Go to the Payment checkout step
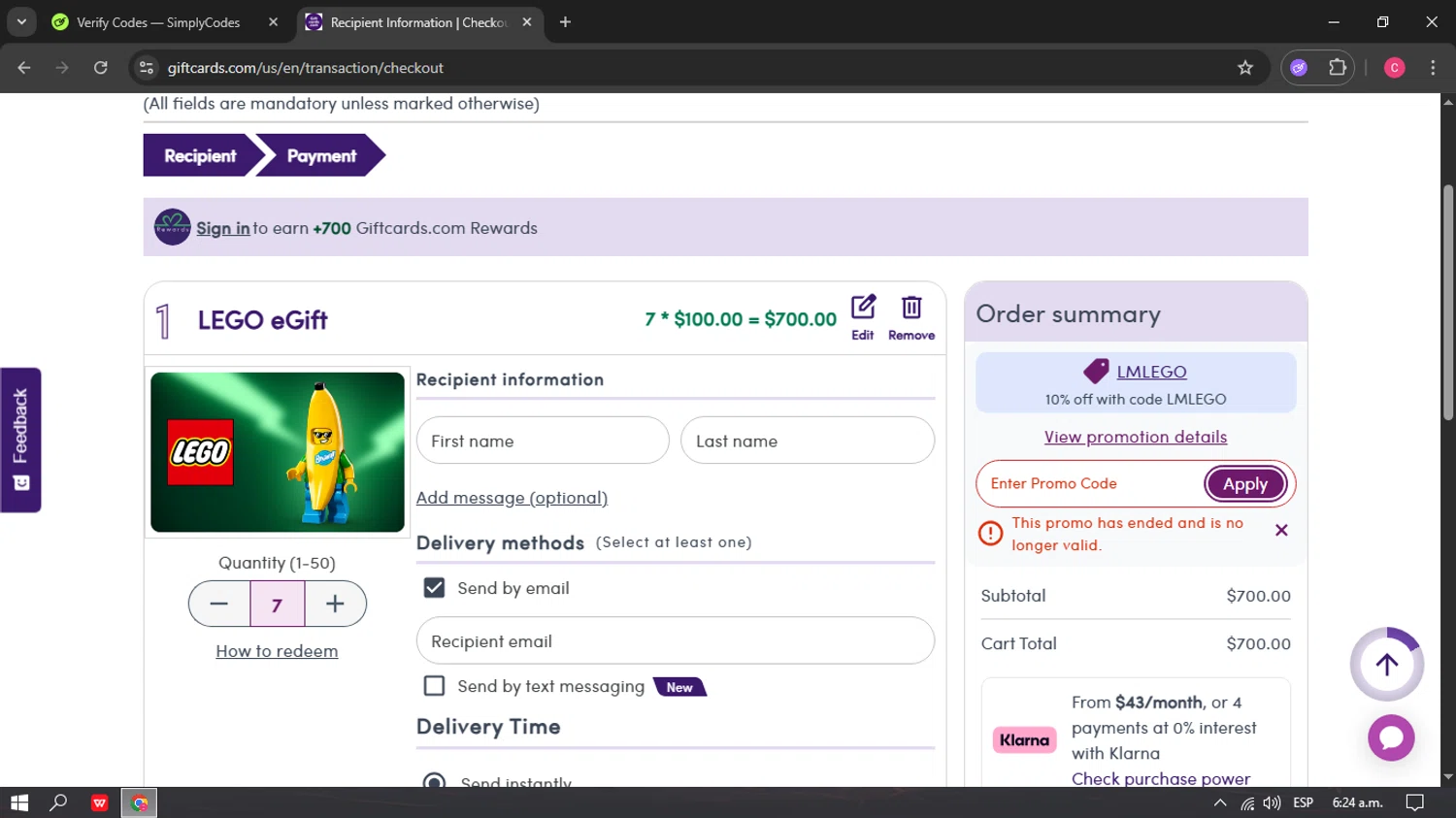The width and height of the screenshot is (1456, 818). click(321, 155)
